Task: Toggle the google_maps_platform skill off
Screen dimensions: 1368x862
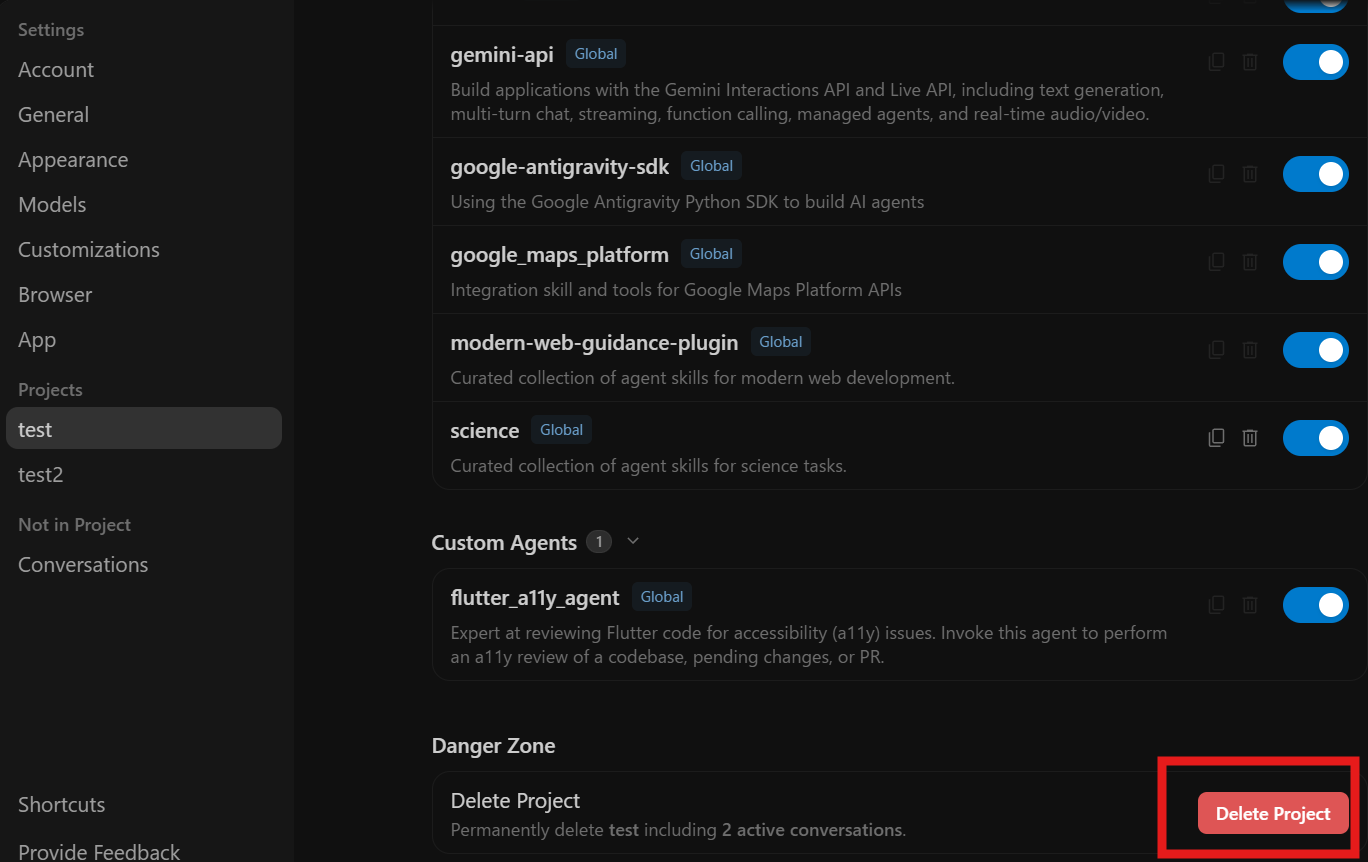Action: [x=1316, y=262]
